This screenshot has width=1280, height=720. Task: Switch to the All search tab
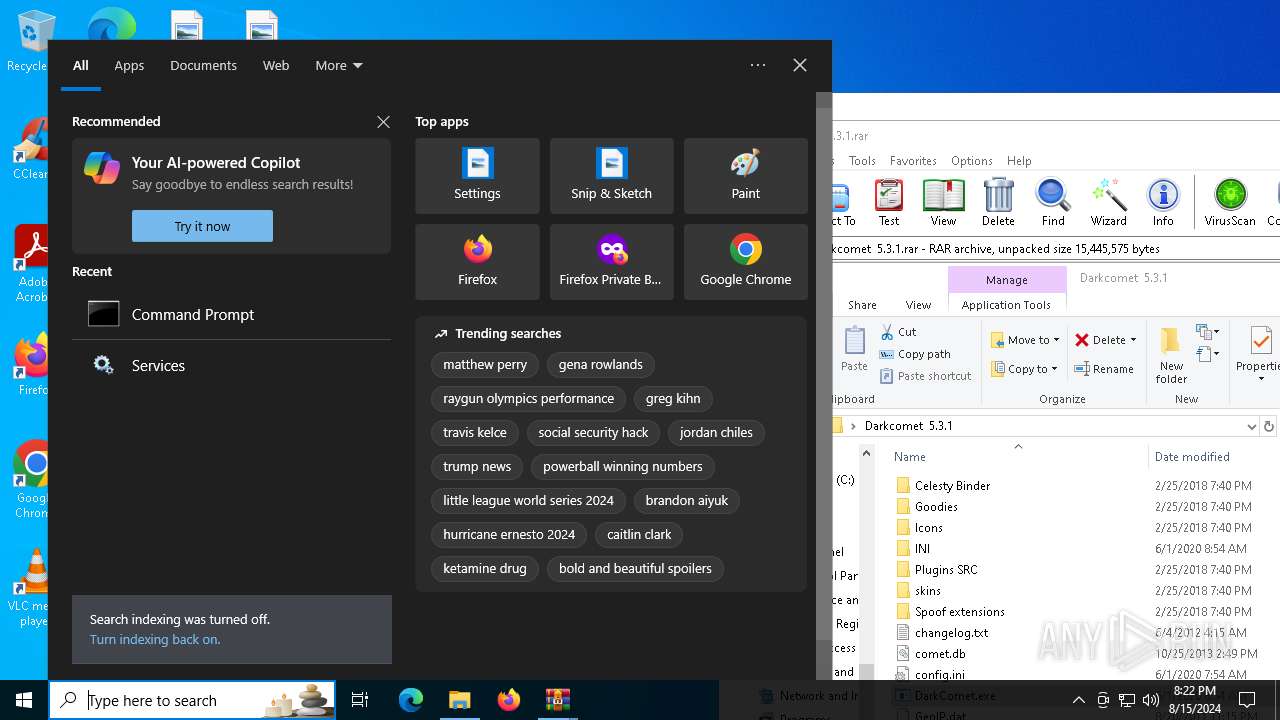point(81,65)
